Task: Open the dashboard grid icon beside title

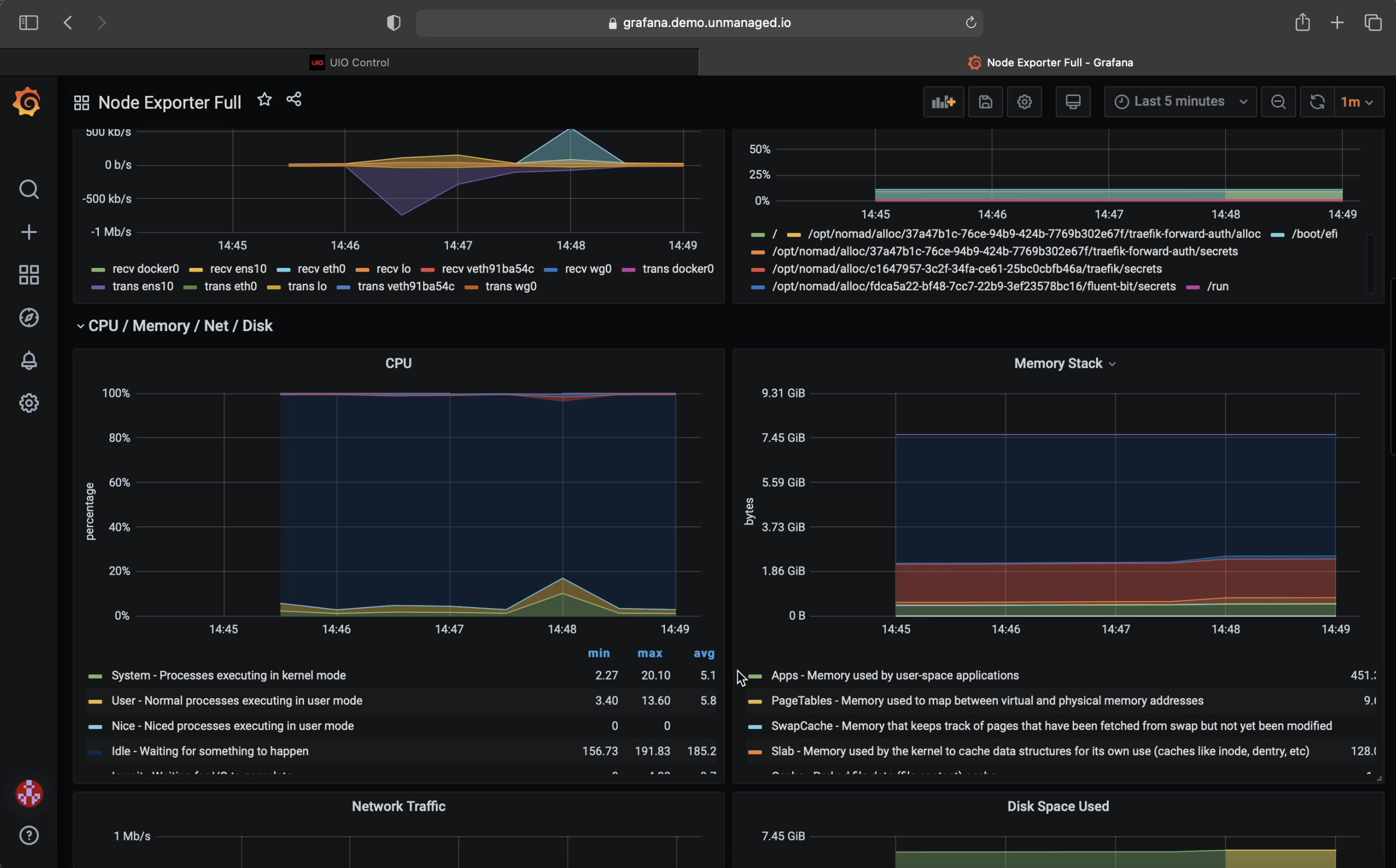Action: (82, 103)
